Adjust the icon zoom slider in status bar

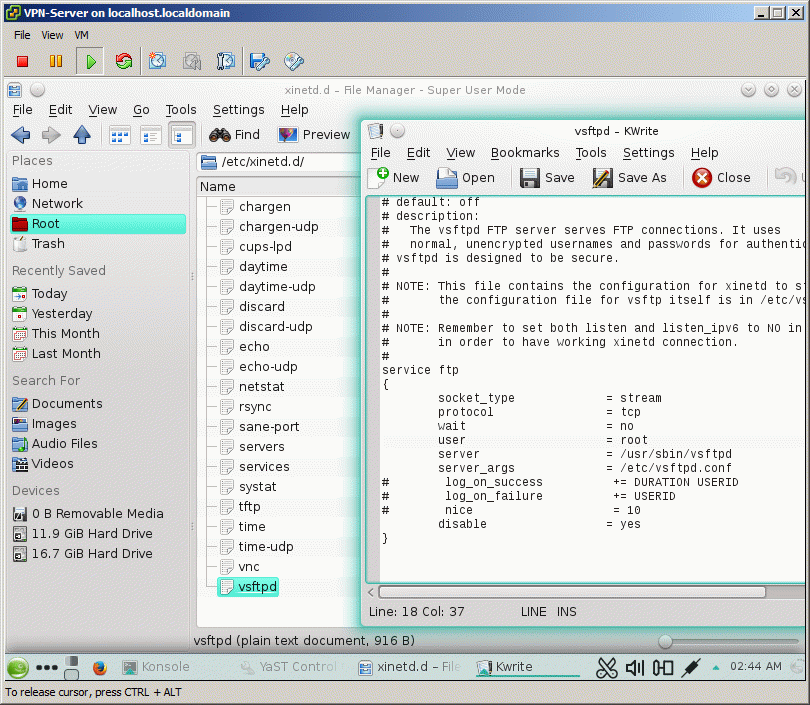[666, 640]
